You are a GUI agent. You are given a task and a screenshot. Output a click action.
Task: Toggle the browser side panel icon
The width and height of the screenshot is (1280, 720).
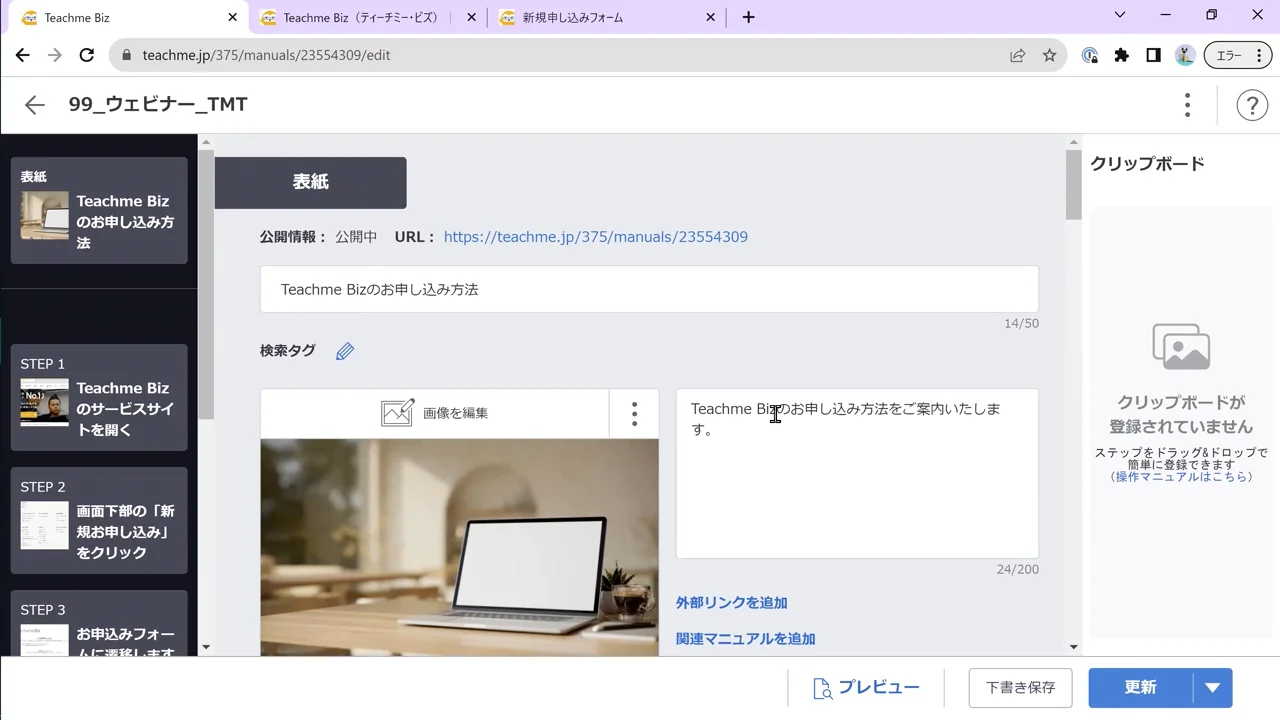click(x=1153, y=56)
